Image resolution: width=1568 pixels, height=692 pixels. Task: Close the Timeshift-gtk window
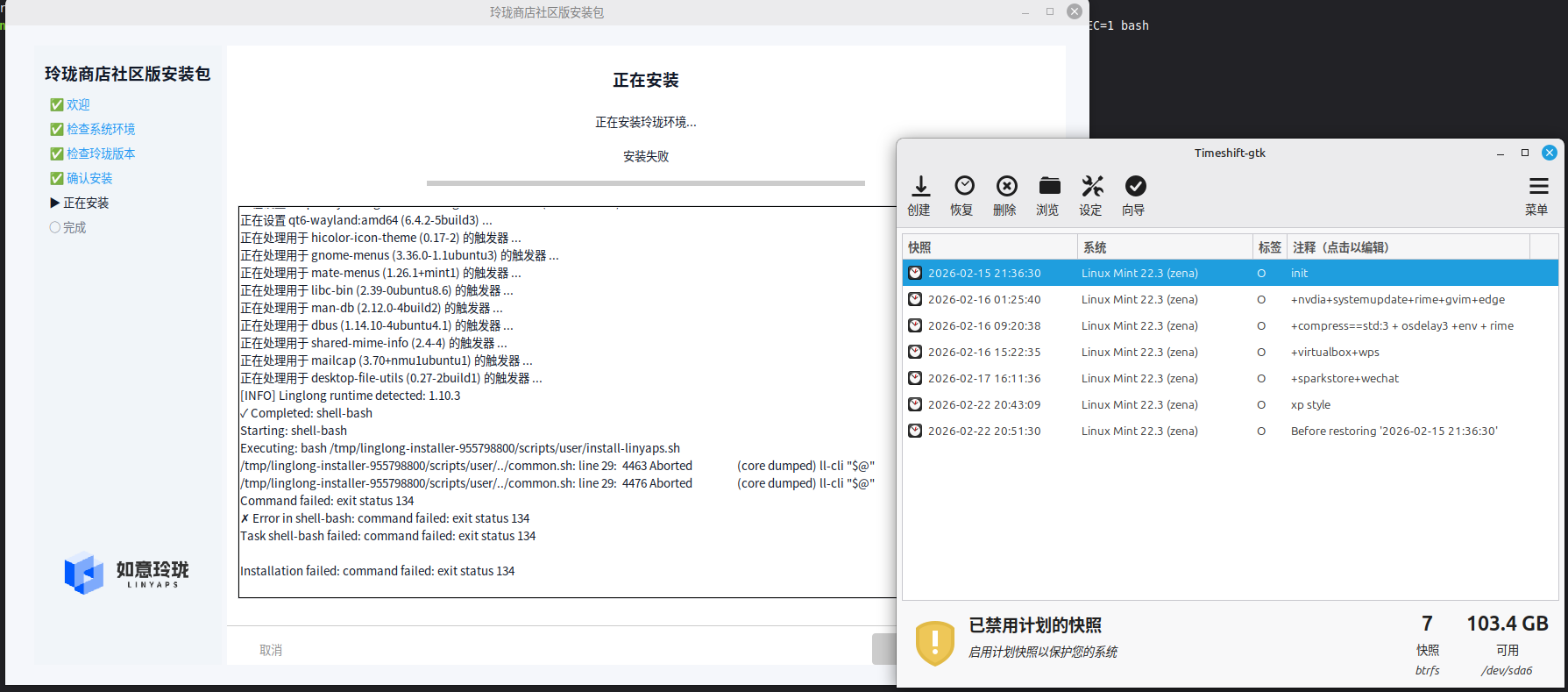point(1550,153)
